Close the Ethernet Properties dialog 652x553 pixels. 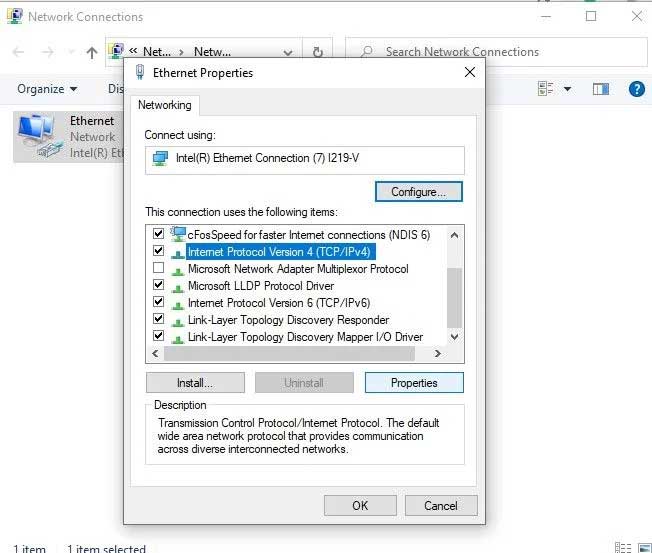point(470,72)
